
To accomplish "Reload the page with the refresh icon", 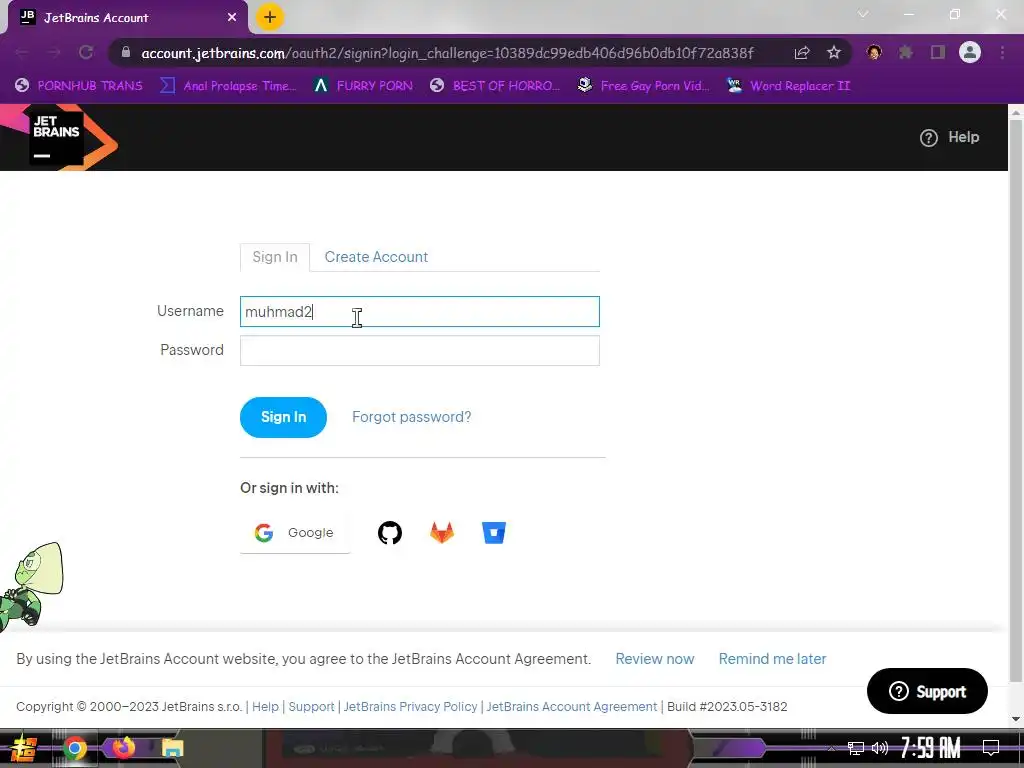I will point(86,53).
